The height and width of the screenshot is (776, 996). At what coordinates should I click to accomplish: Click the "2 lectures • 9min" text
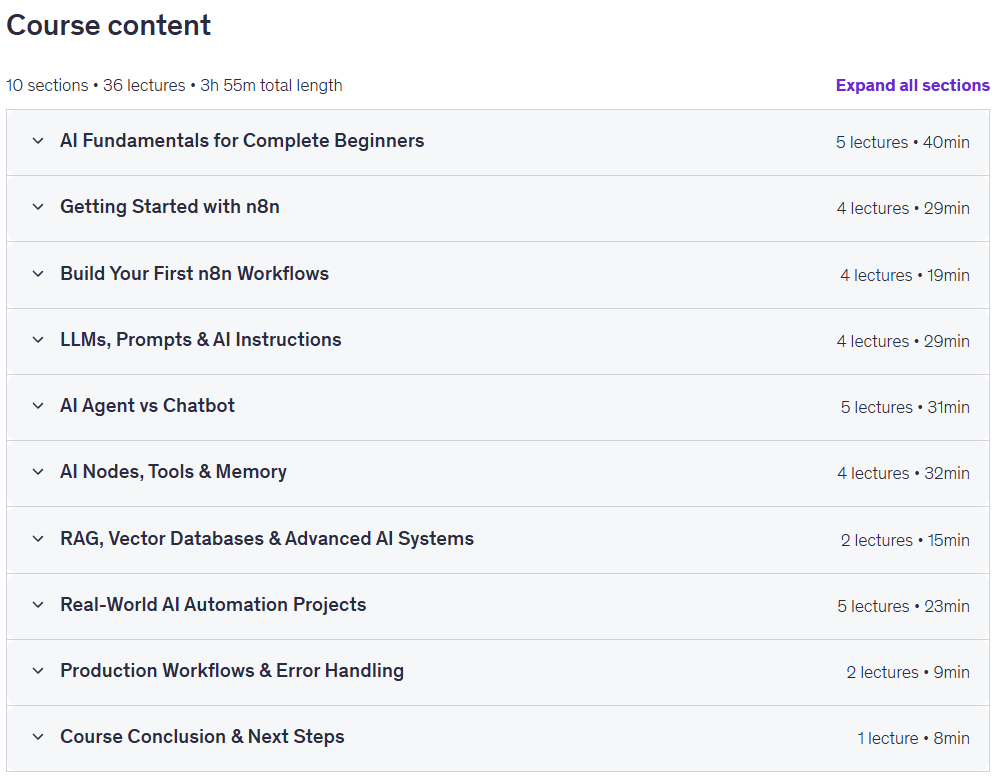tap(908, 672)
